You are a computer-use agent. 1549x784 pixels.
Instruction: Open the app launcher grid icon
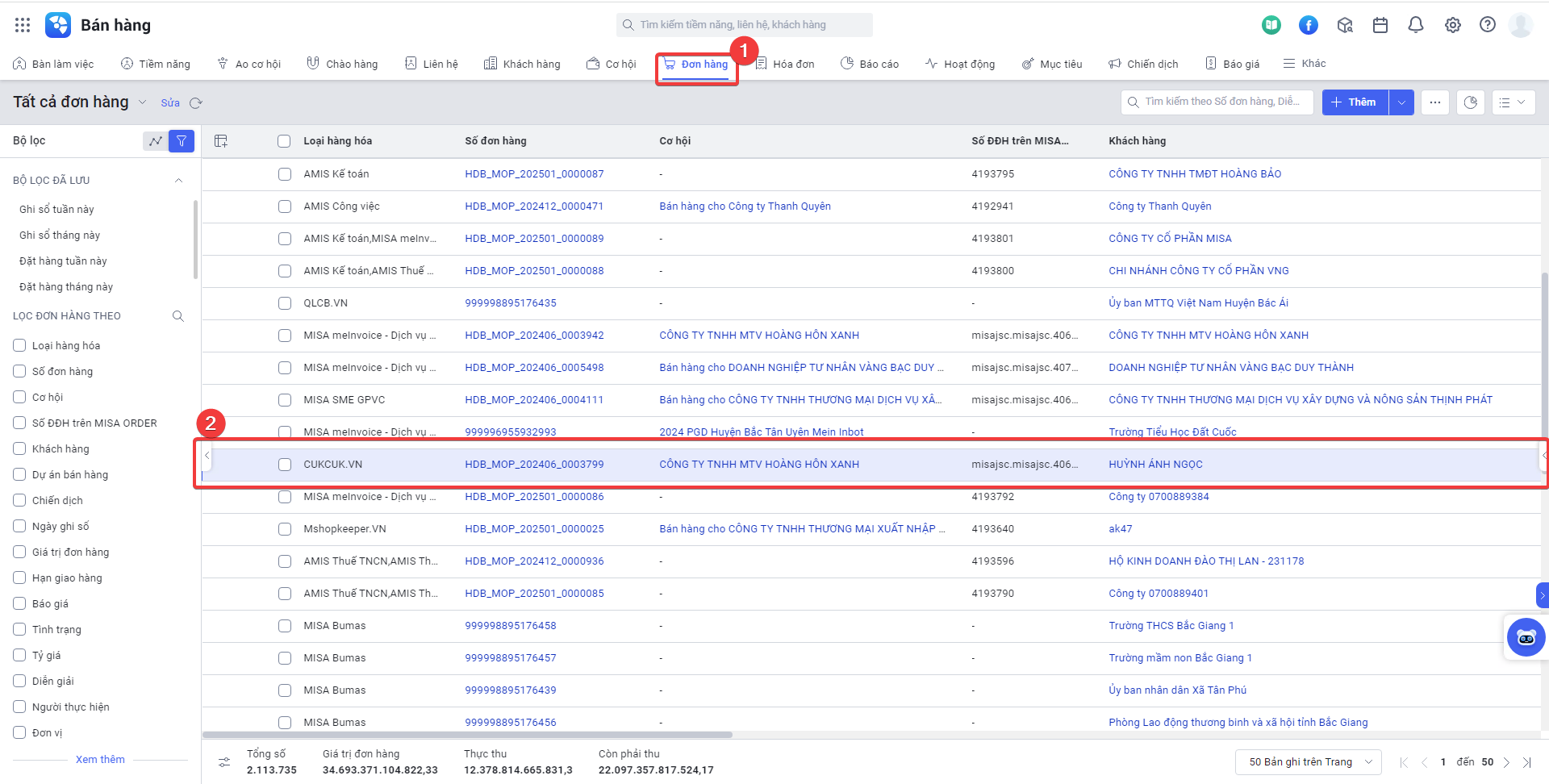[23, 25]
